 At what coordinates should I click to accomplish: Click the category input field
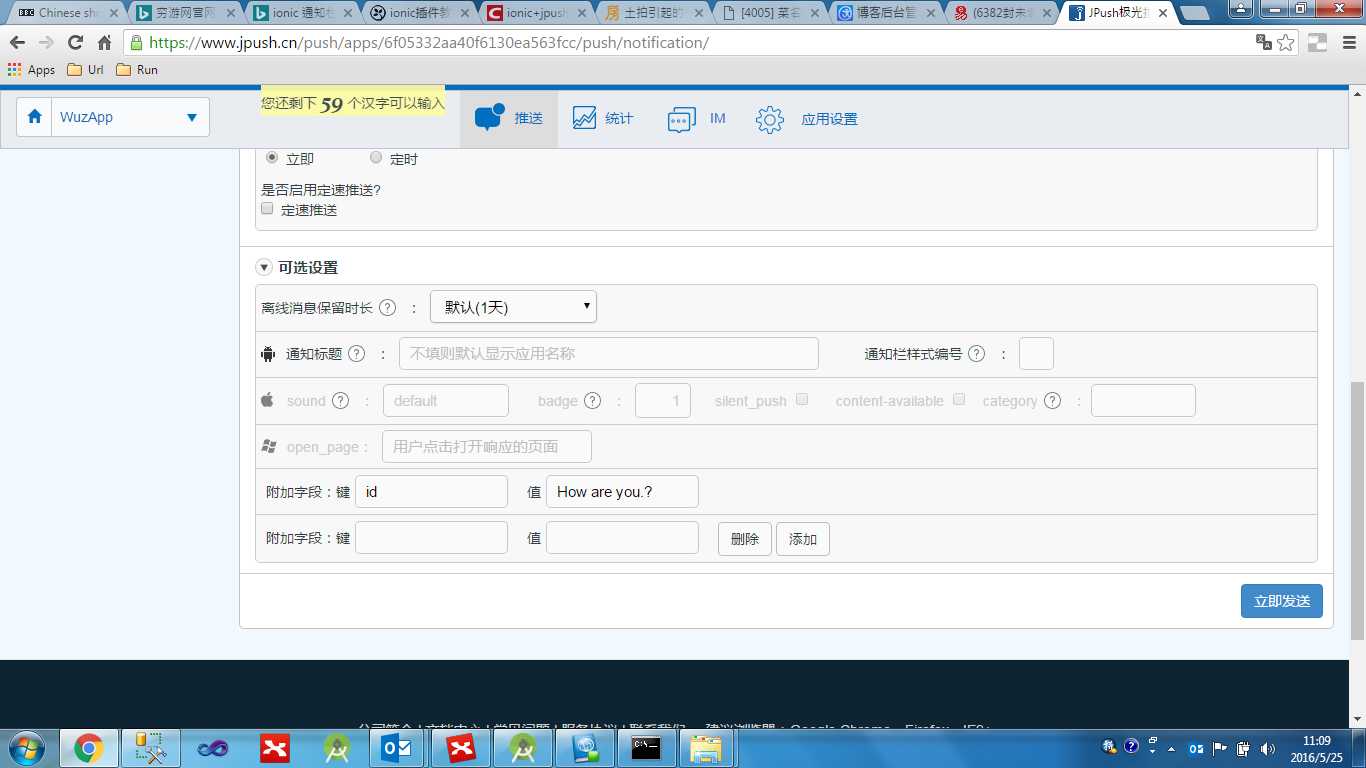coord(1143,400)
